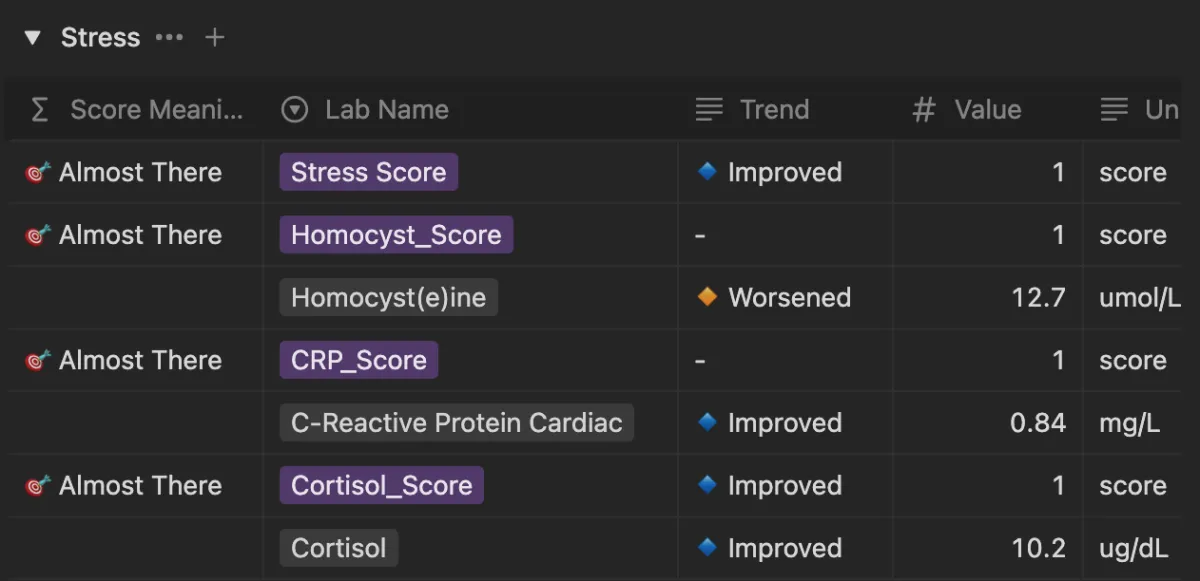
Task: Click the Trend text-property lines icon
Action: (x=709, y=110)
